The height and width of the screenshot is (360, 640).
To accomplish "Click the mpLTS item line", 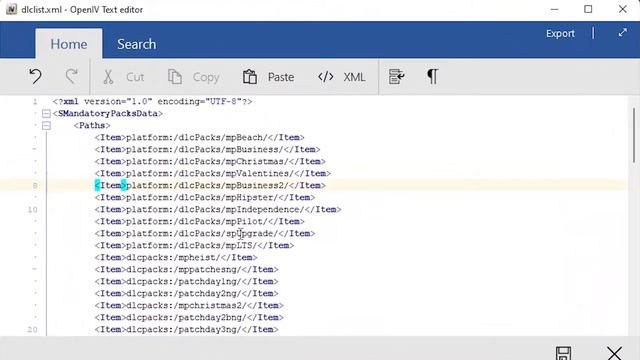I will coord(194,245).
